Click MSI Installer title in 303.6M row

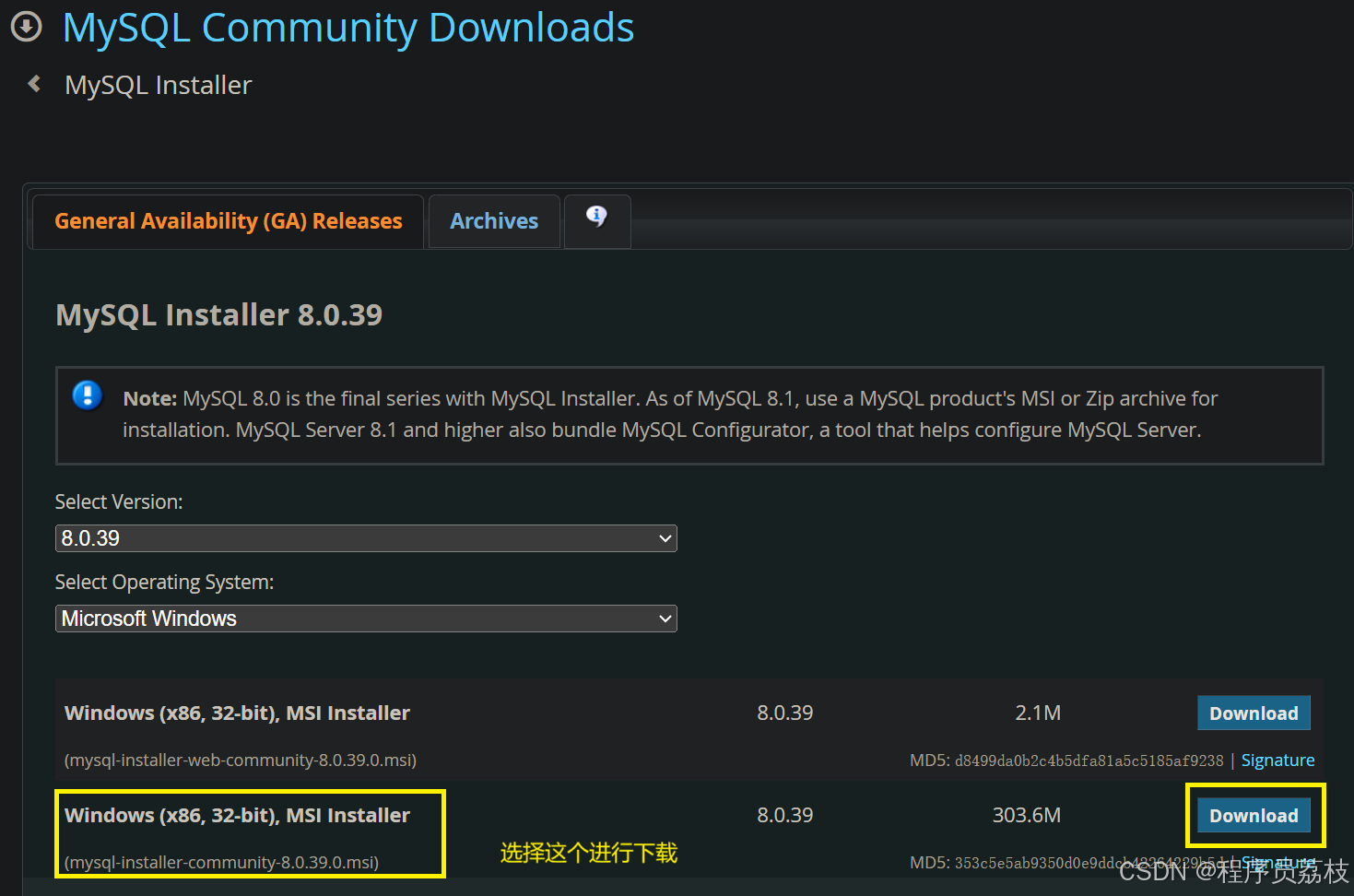click(x=237, y=816)
